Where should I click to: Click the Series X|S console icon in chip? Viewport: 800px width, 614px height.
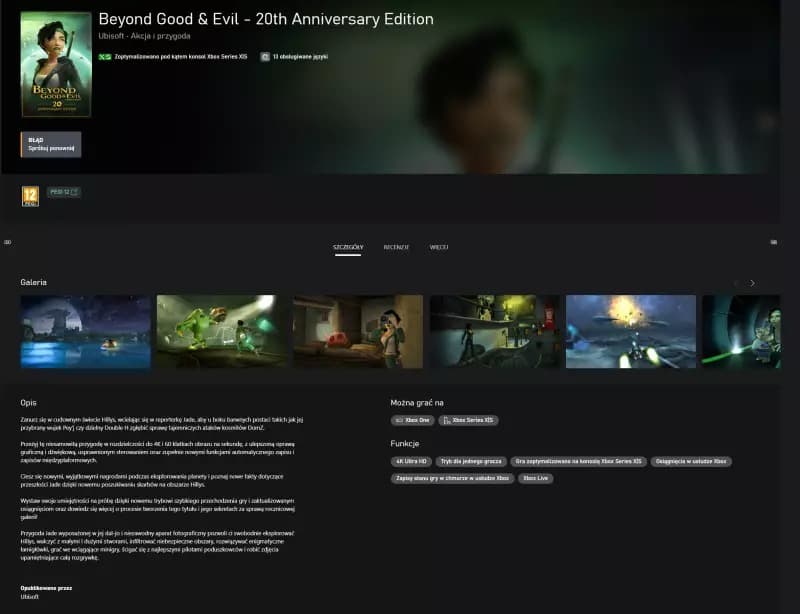446,420
